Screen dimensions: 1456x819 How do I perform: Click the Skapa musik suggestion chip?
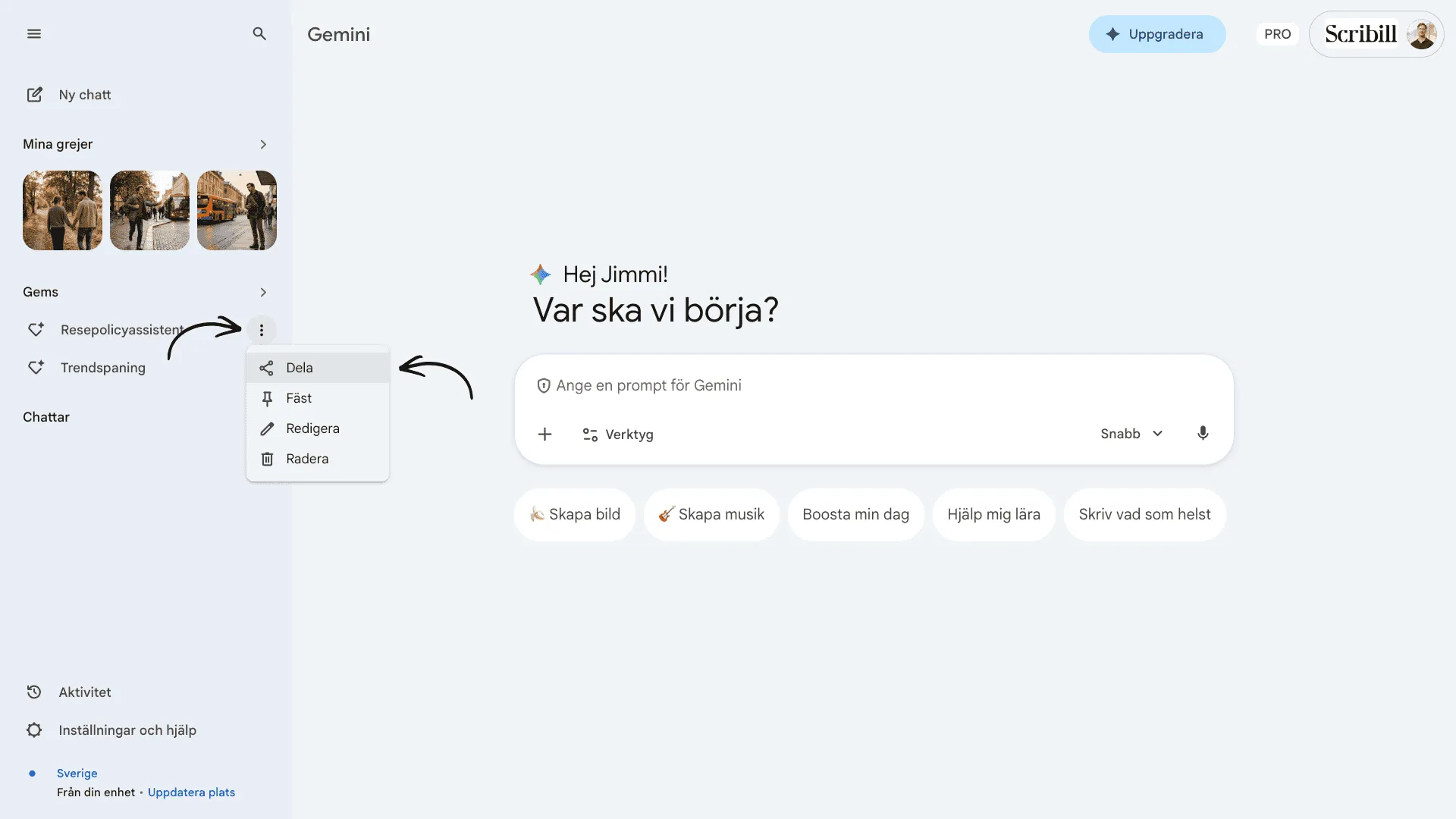coord(711,514)
